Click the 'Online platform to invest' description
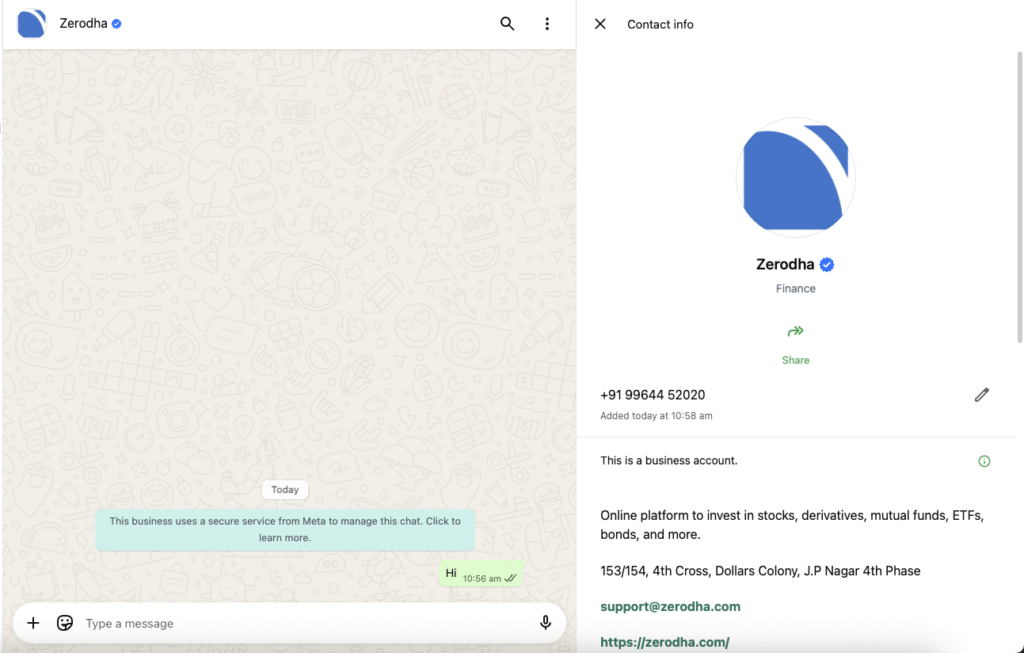The image size is (1024, 653). tap(792, 525)
